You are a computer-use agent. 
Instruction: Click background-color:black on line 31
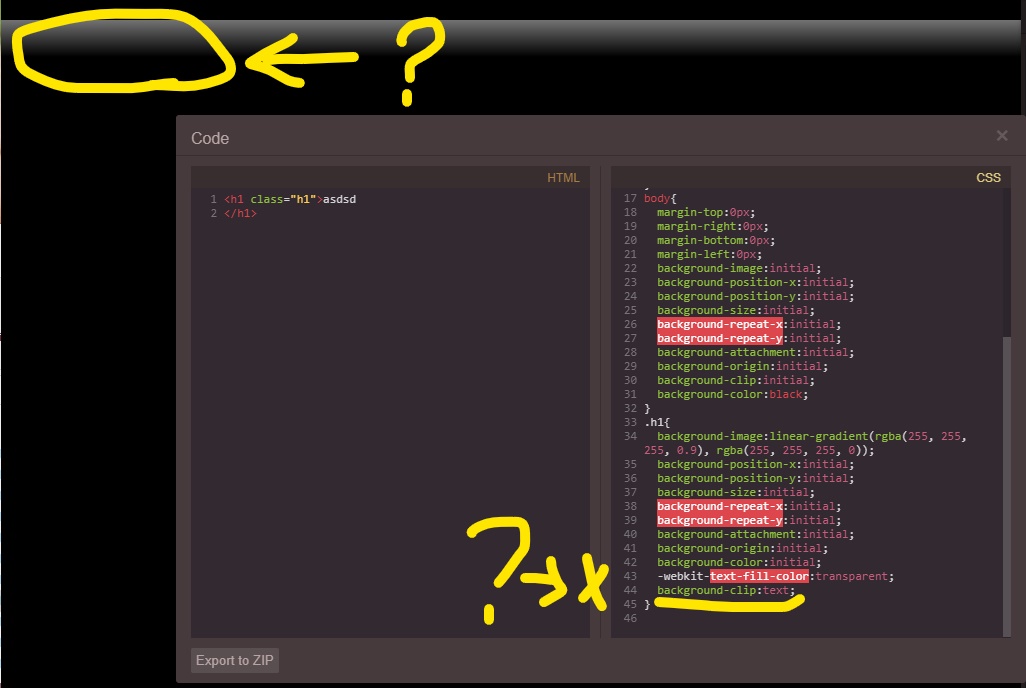(732, 394)
